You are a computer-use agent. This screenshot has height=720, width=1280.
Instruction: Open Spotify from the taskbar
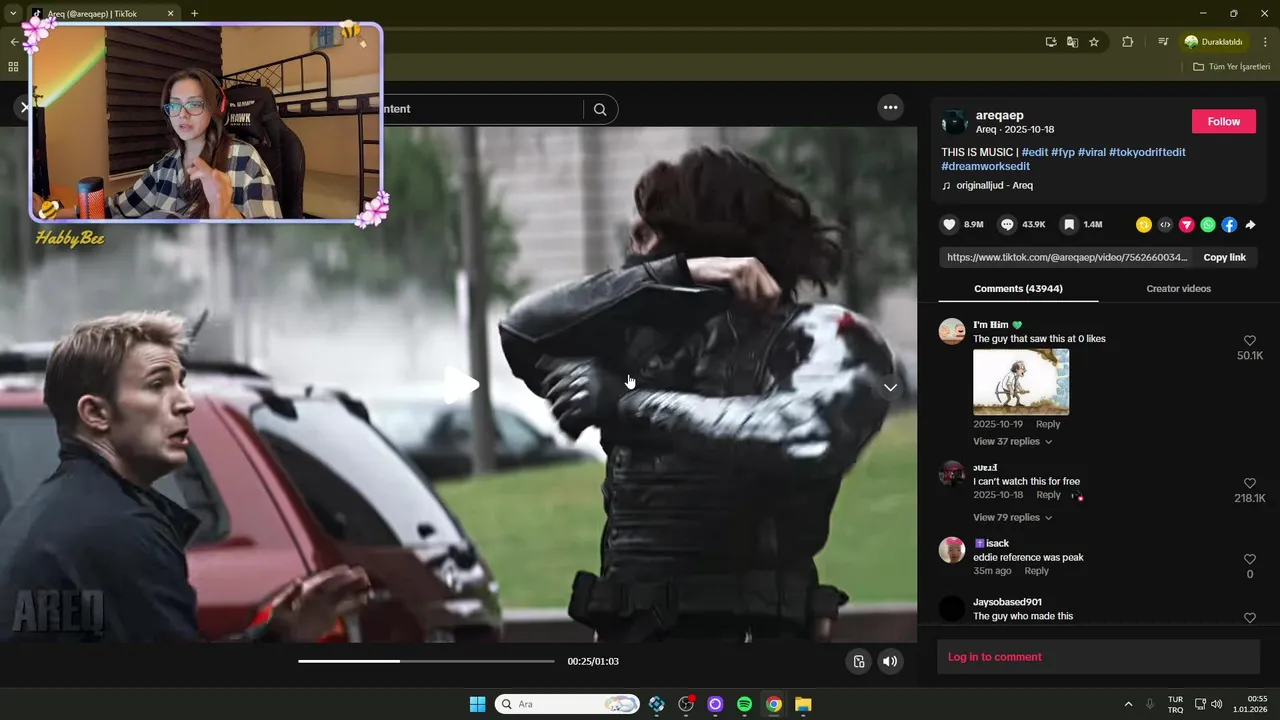point(744,704)
